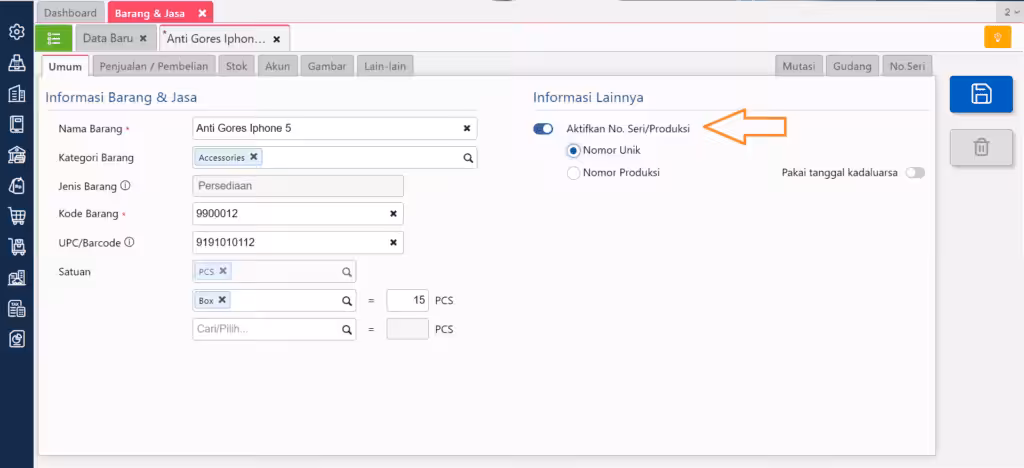Open the Stok tab
Viewport: 1024px width, 468px height.
pyautogui.click(x=236, y=66)
